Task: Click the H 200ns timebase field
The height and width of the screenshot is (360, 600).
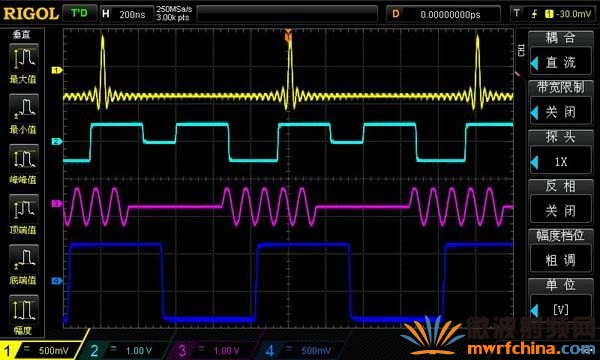Action: 127,14
